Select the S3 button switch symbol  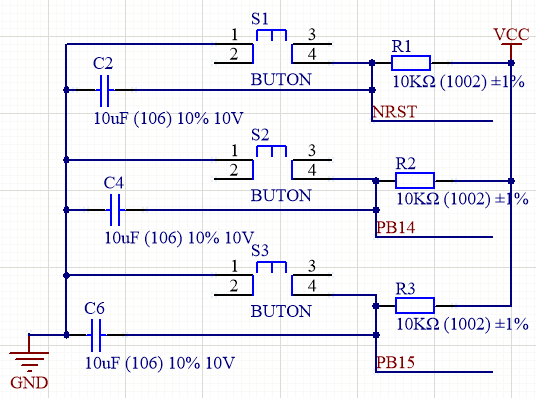tap(272, 278)
